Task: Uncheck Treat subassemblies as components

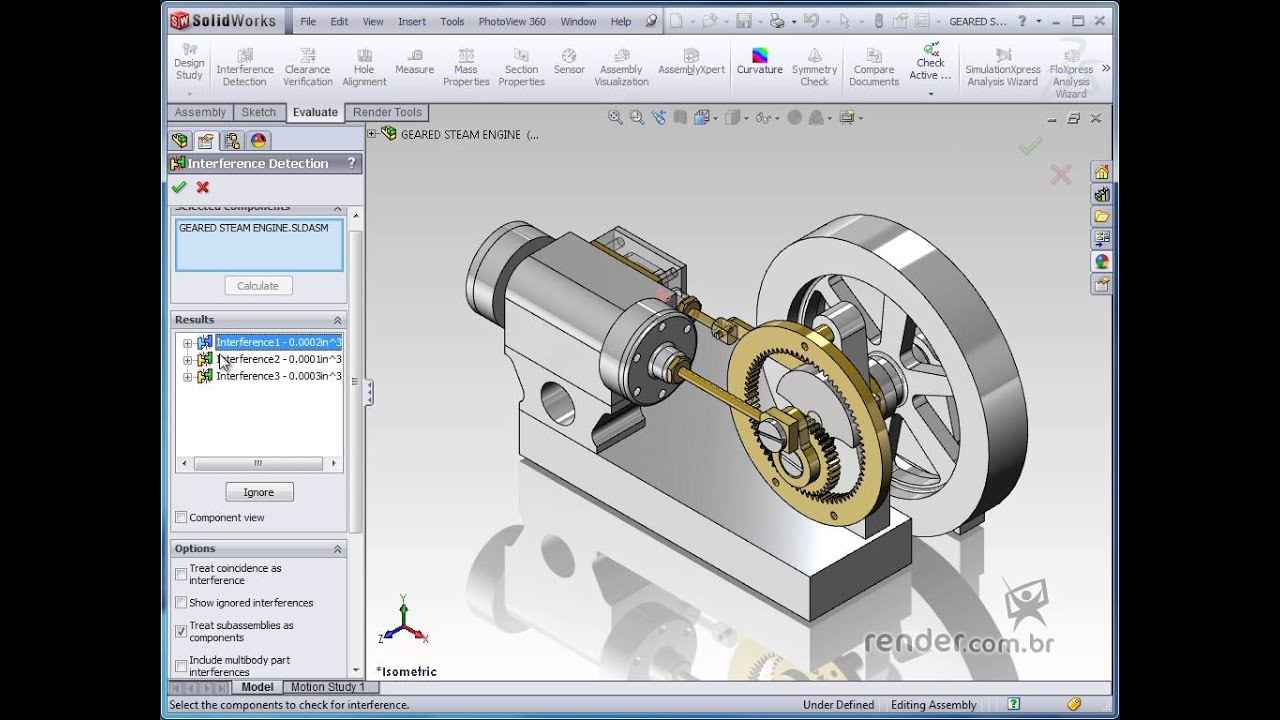Action: point(181,631)
